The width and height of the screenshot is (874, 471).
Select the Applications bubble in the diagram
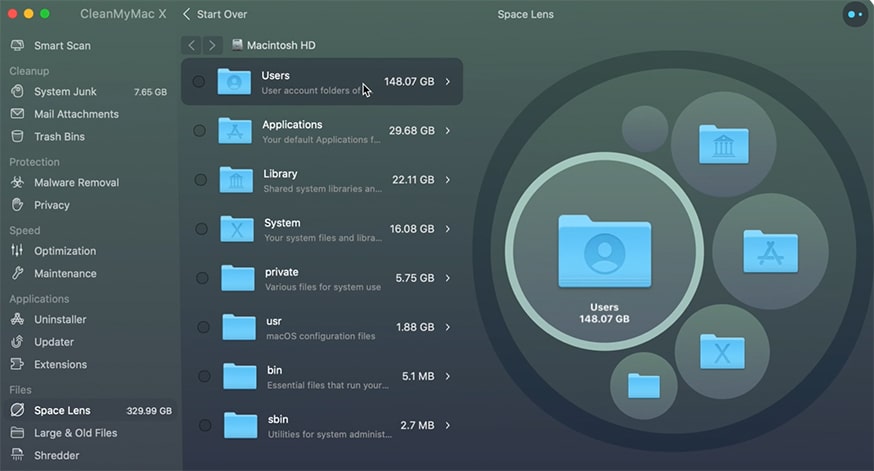tap(770, 251)
